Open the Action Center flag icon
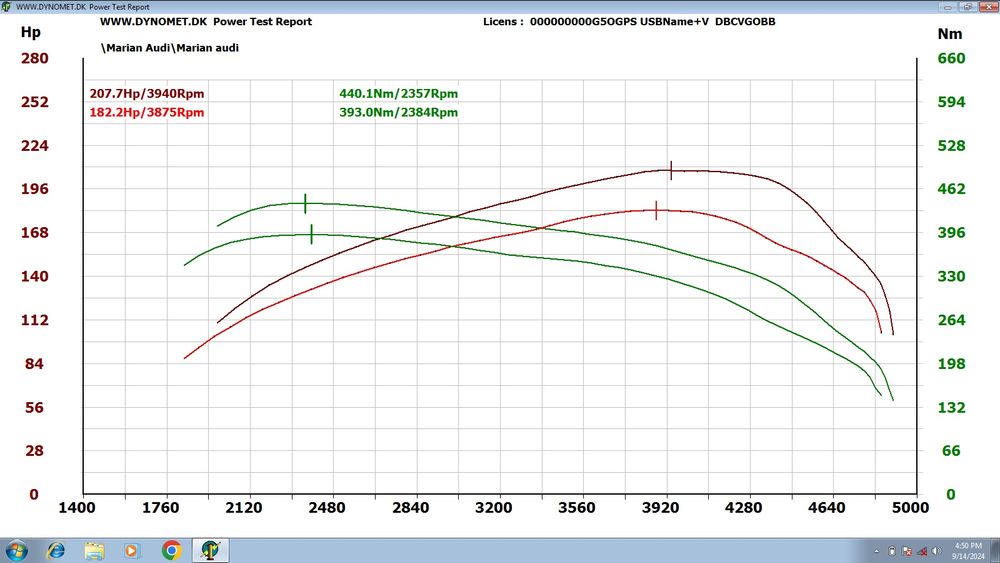Image resolution: width=1000 pixels, height=563 pixels. pos(907,551)
